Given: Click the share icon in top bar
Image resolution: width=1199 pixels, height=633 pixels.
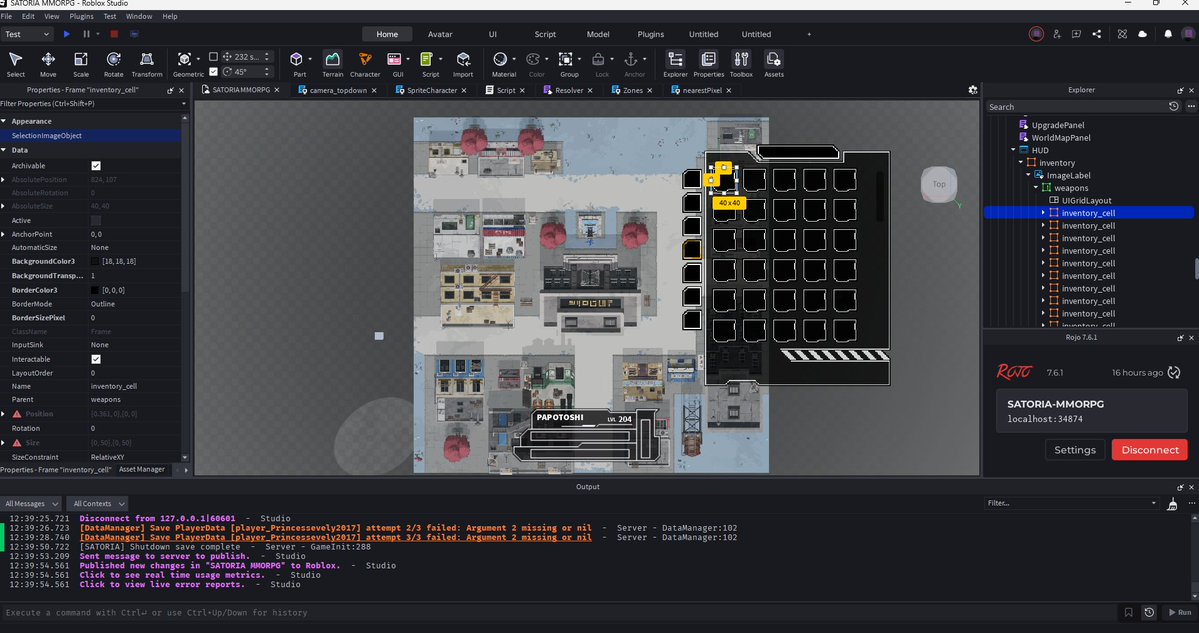Looking at the screenshot, I should click(x=1097, y=34).
